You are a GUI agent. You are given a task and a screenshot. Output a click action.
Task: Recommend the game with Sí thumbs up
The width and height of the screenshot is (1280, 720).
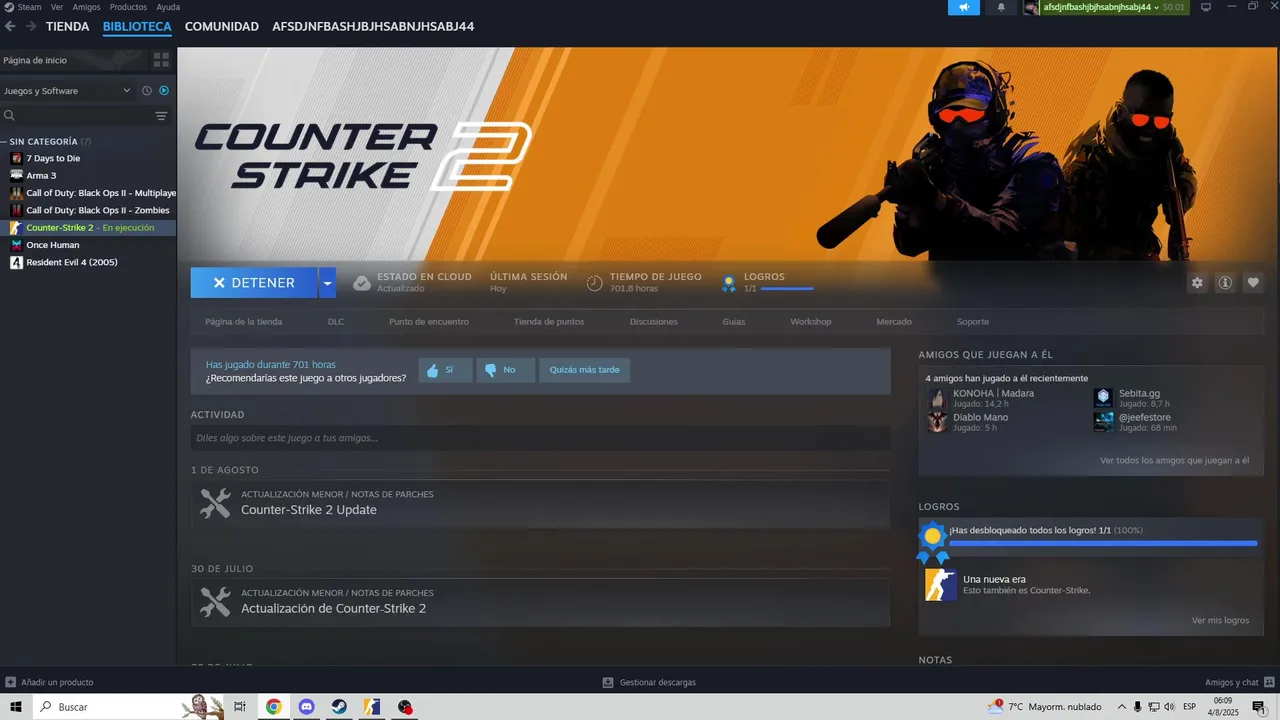445,370
